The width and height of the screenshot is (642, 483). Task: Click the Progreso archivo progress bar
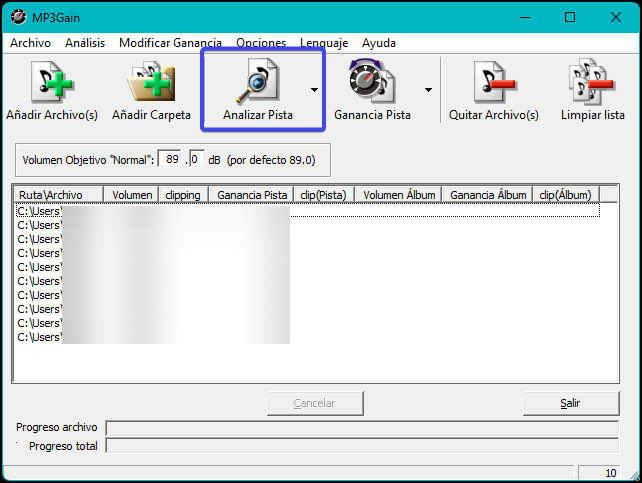coord(362,428)
